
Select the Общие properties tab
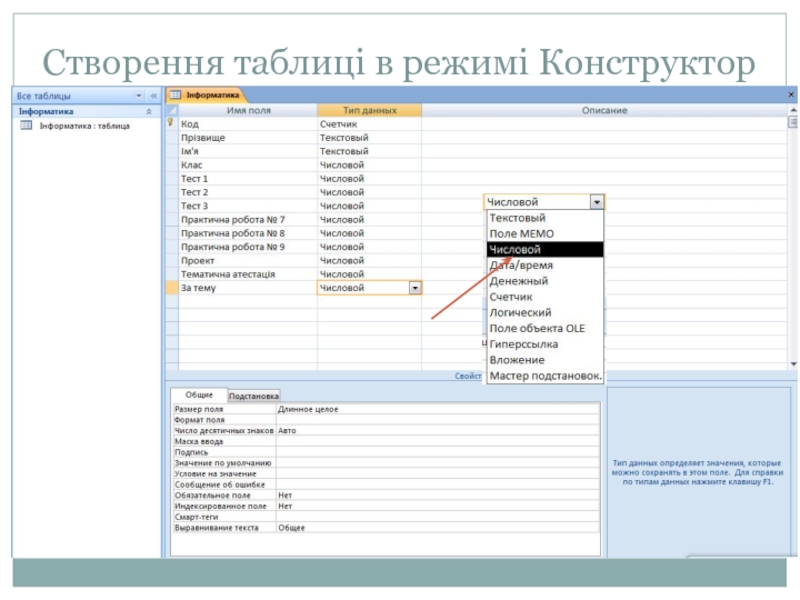[x=199, y=395]
